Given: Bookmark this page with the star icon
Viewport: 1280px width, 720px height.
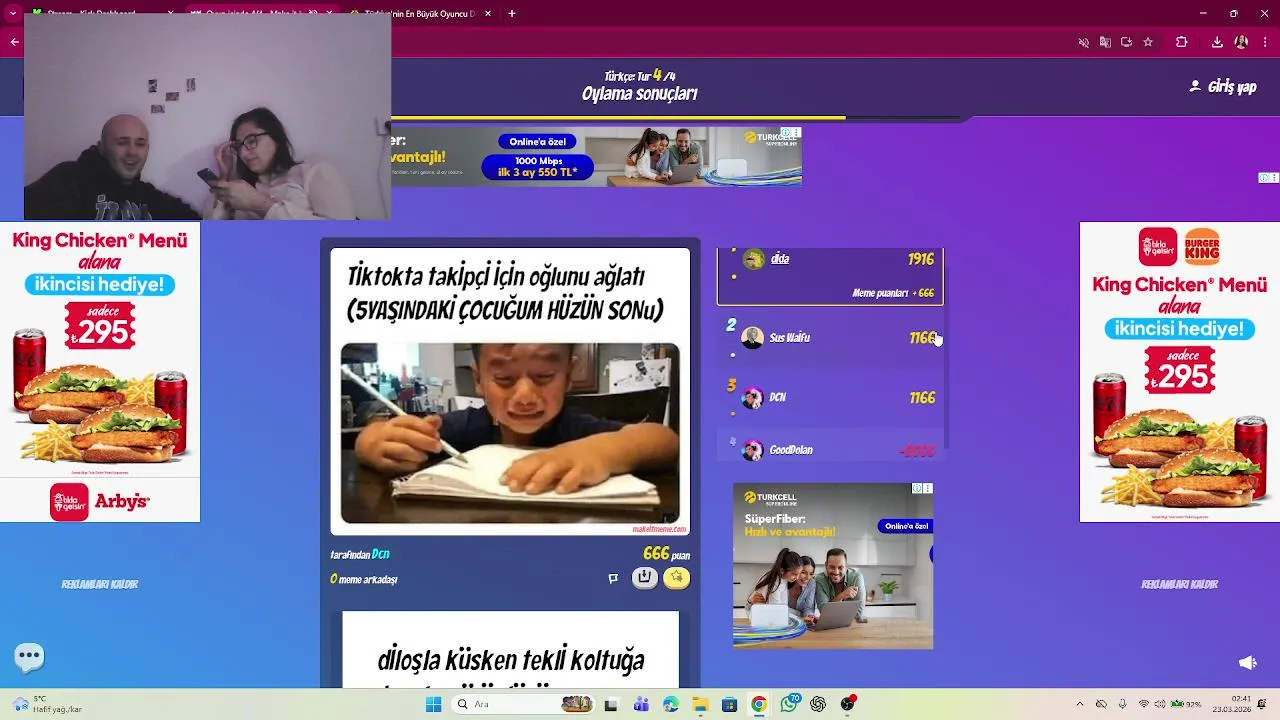Looking at the screenshot, I should coord(1148,42).
